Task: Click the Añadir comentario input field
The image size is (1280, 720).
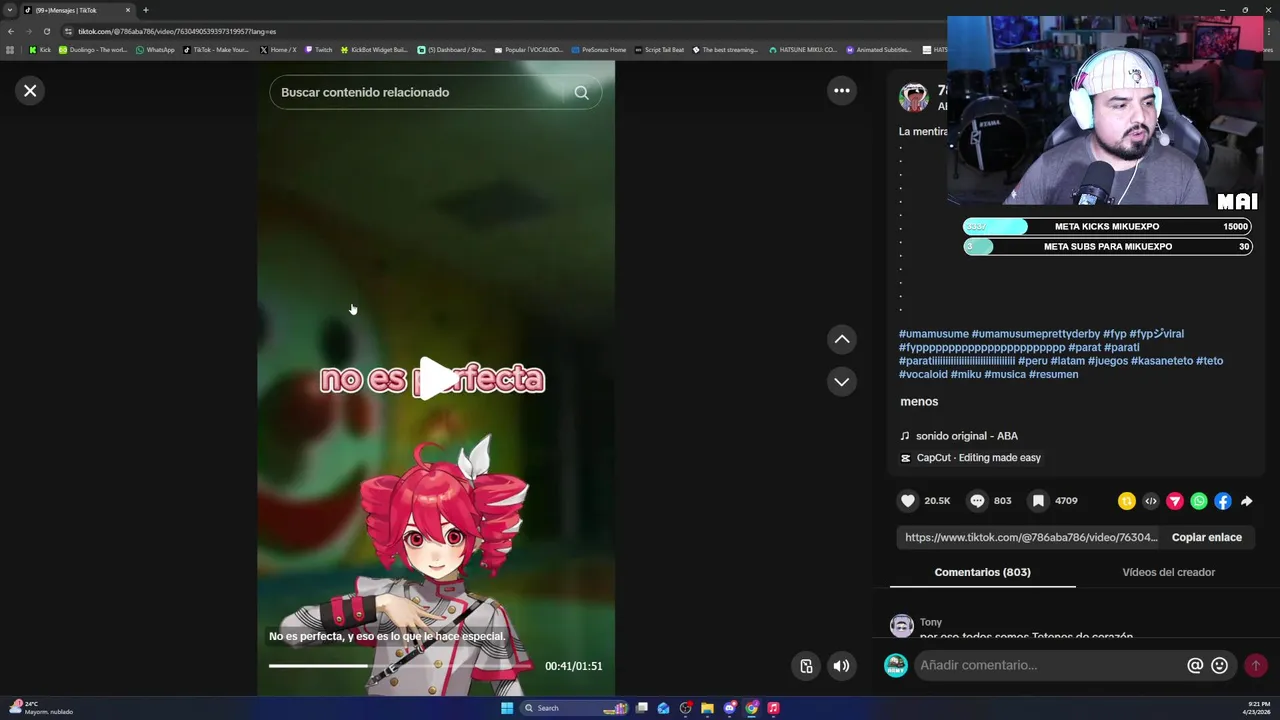Action: click(x=1050, y=665)
